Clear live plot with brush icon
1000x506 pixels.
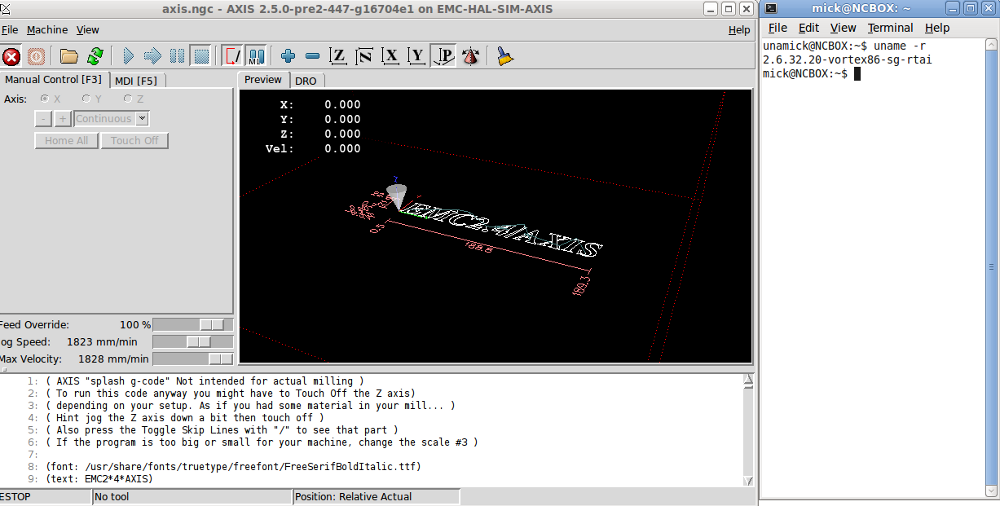504,56
